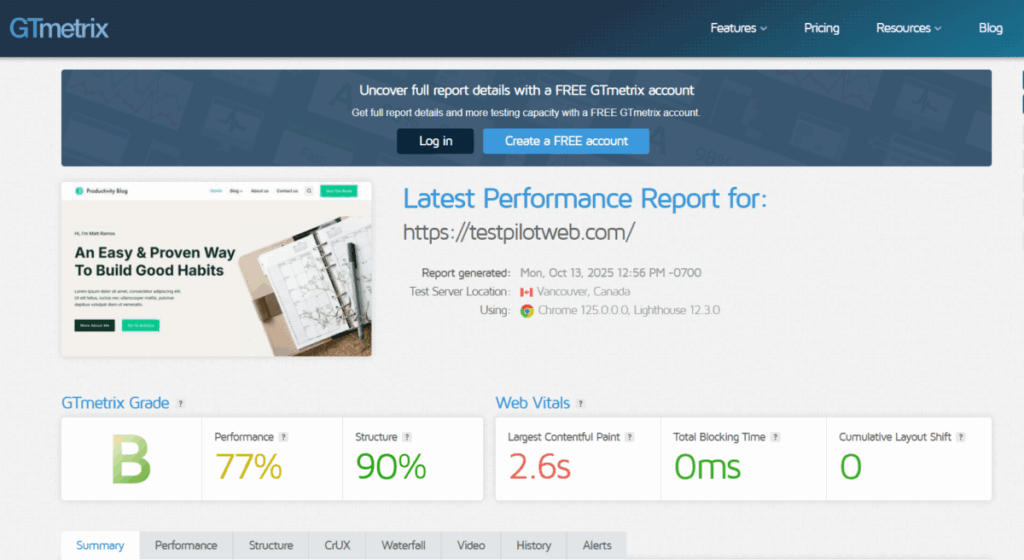
Task: Click the report generated date text
Action: pyautogui.click(x=611, y=273)
